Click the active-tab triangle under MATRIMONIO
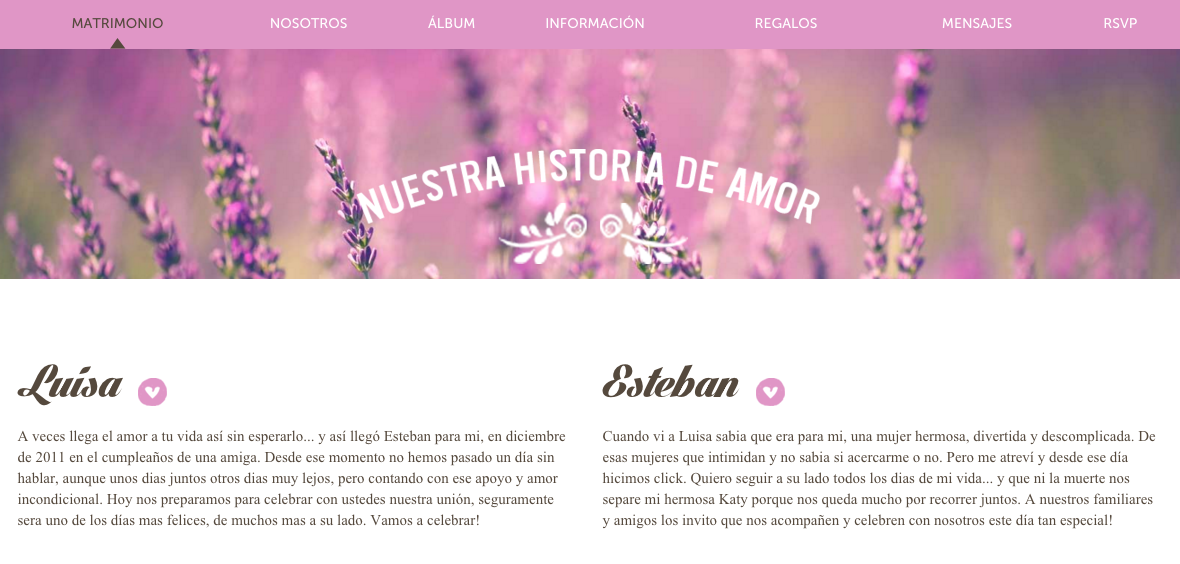 117,44
